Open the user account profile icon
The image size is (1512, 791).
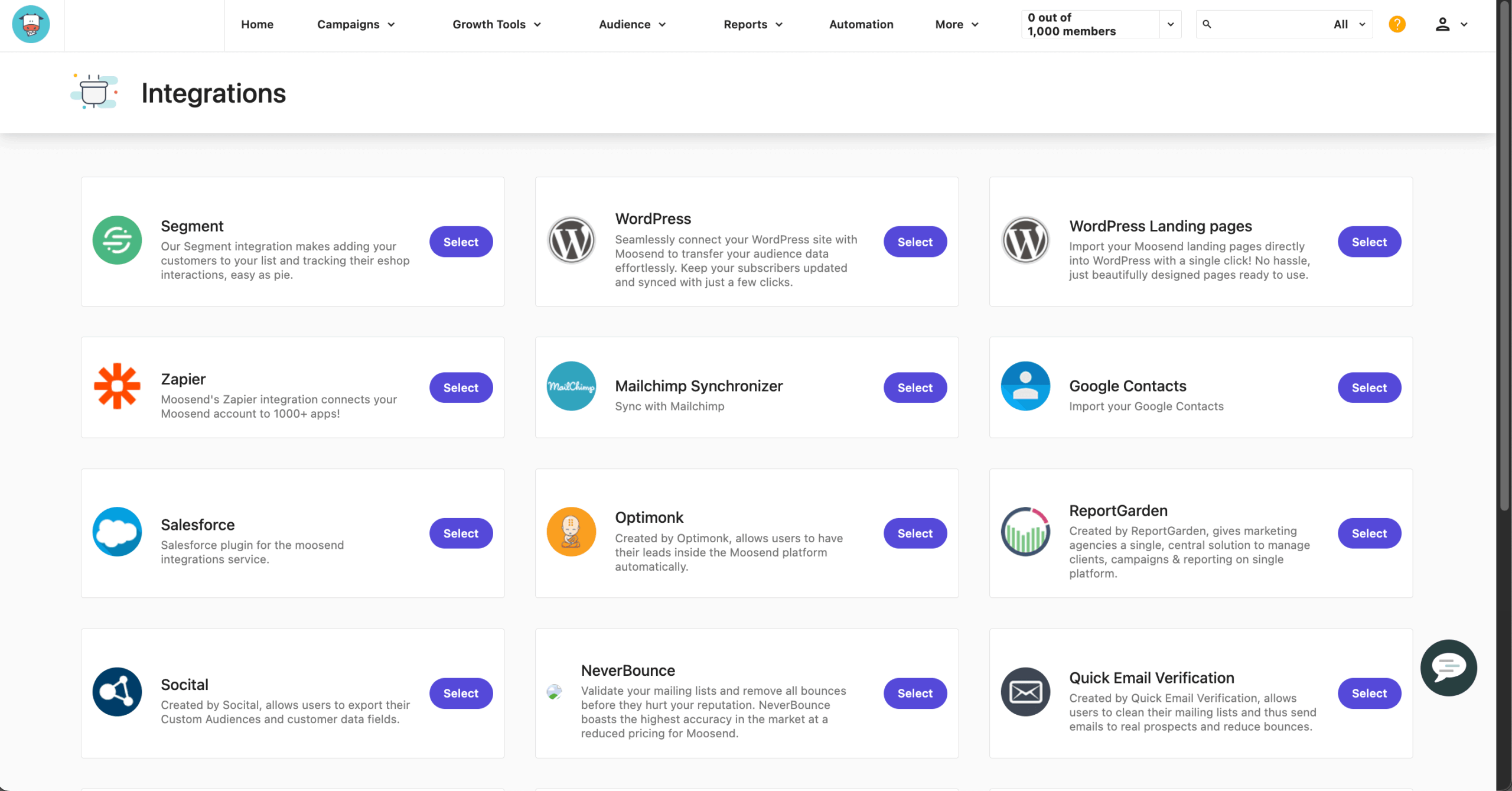1442,24
